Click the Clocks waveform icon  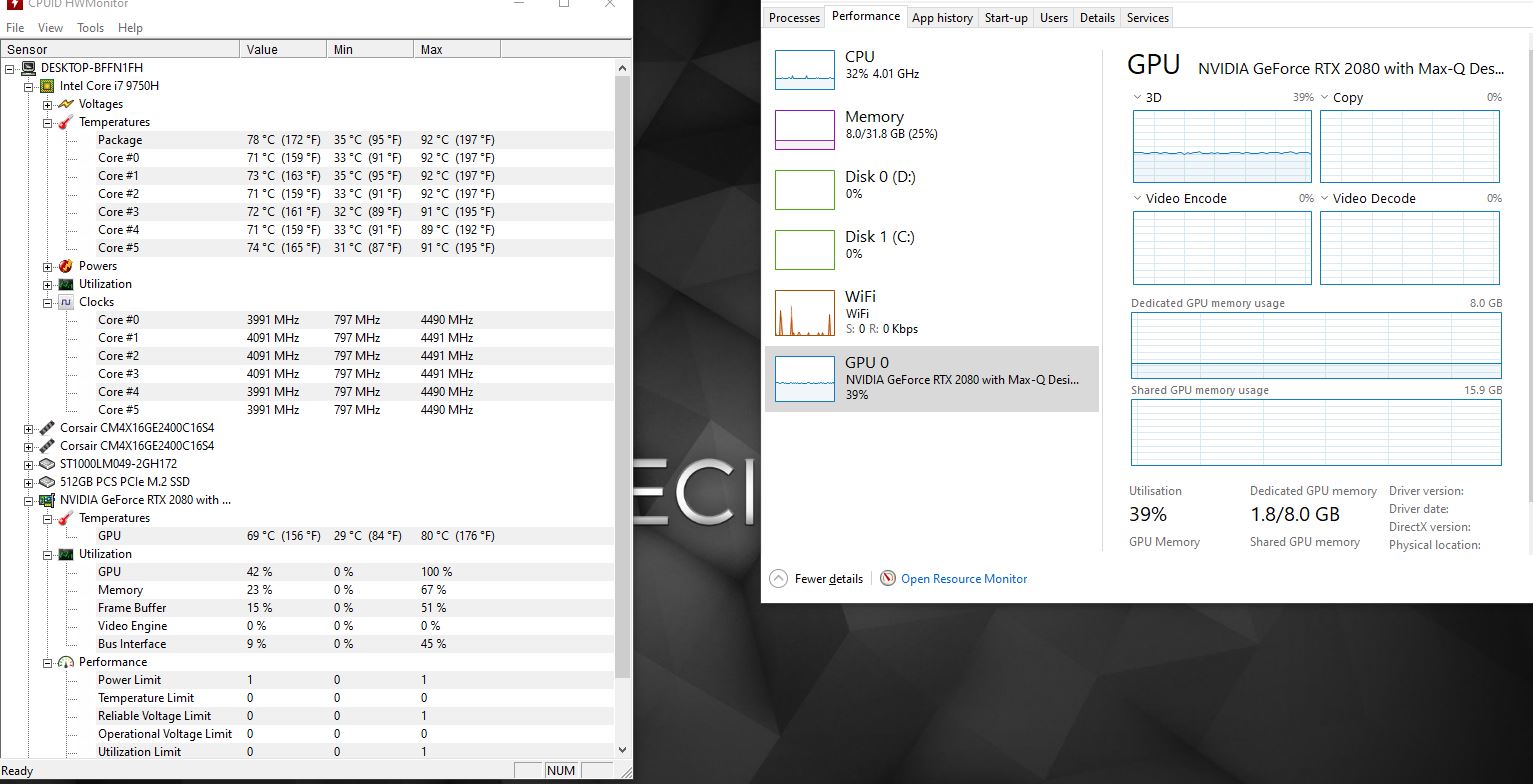point(66,302)
